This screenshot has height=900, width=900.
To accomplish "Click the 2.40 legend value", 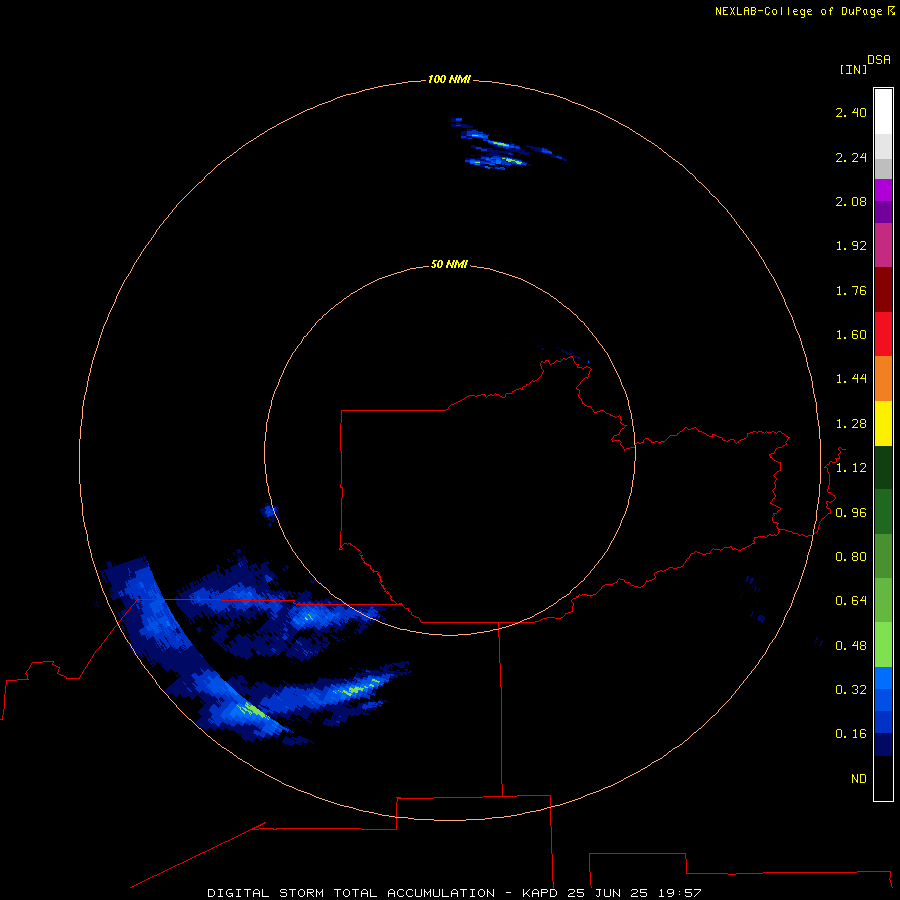I will [851, 112].
